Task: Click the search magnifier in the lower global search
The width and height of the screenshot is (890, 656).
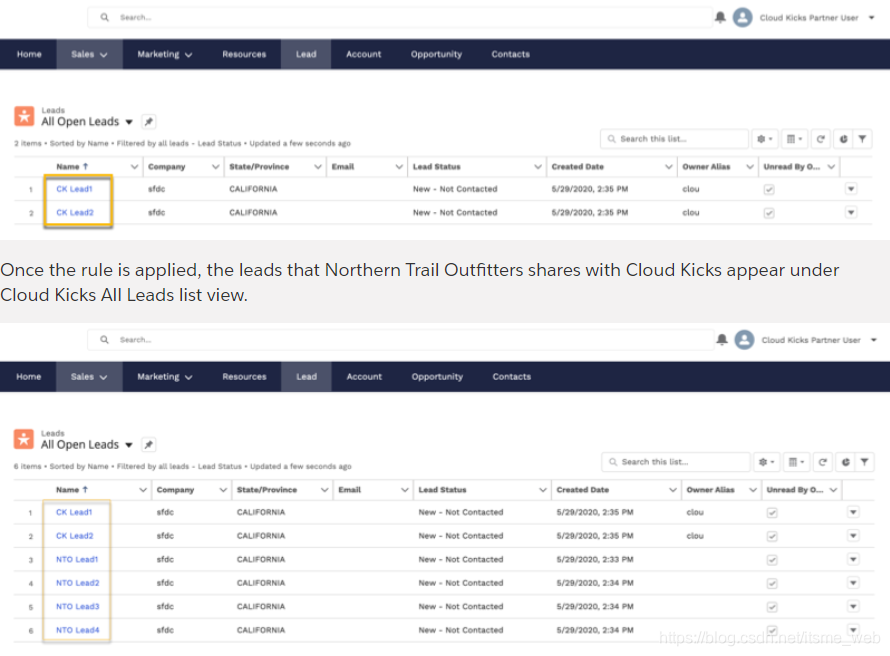Action: [104, 340]
